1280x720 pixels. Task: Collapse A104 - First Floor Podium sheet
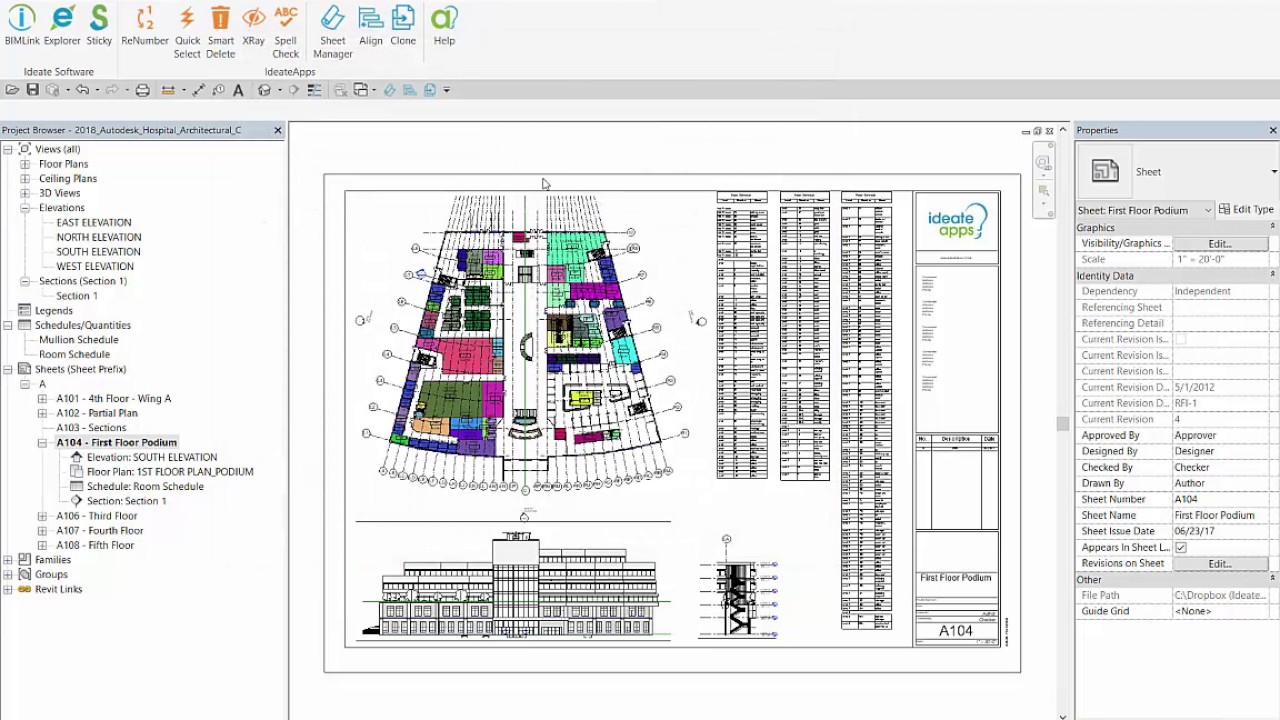click(x=42, y=442)
